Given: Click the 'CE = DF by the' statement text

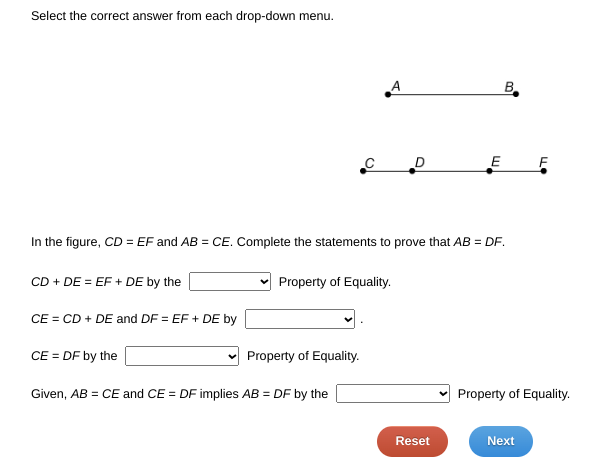Looking at the screenshot, I should click(x=74, y=356).
